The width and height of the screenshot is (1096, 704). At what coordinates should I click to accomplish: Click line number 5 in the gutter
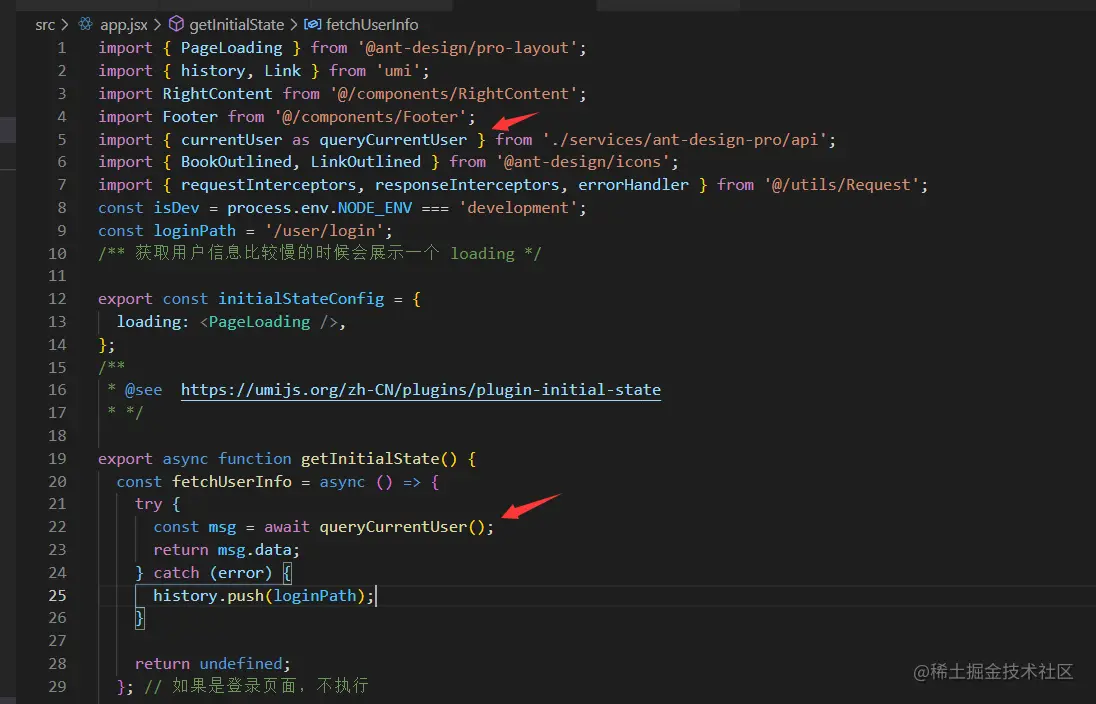[x=62, y=139]
